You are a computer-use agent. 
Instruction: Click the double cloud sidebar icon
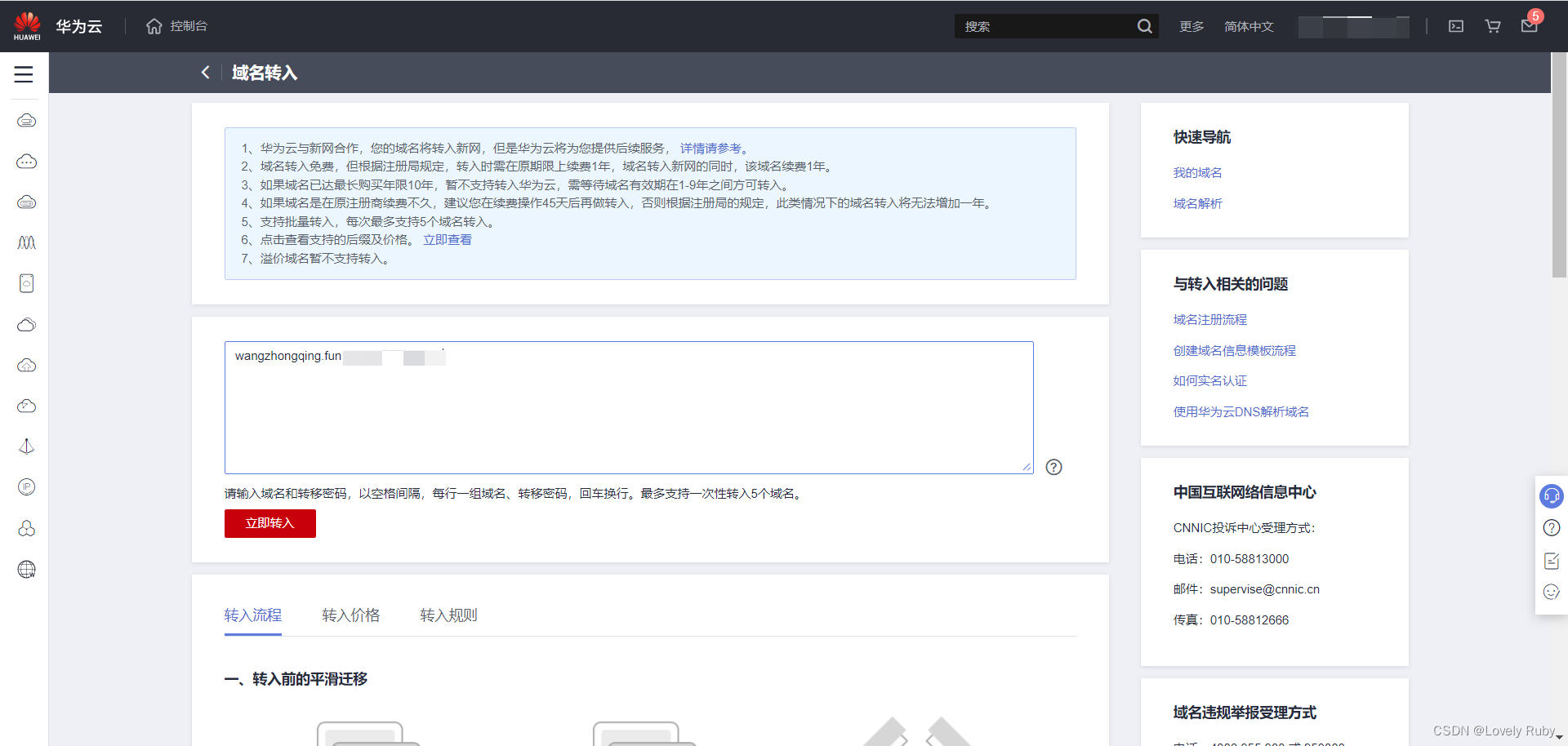(x=27, y=325)
